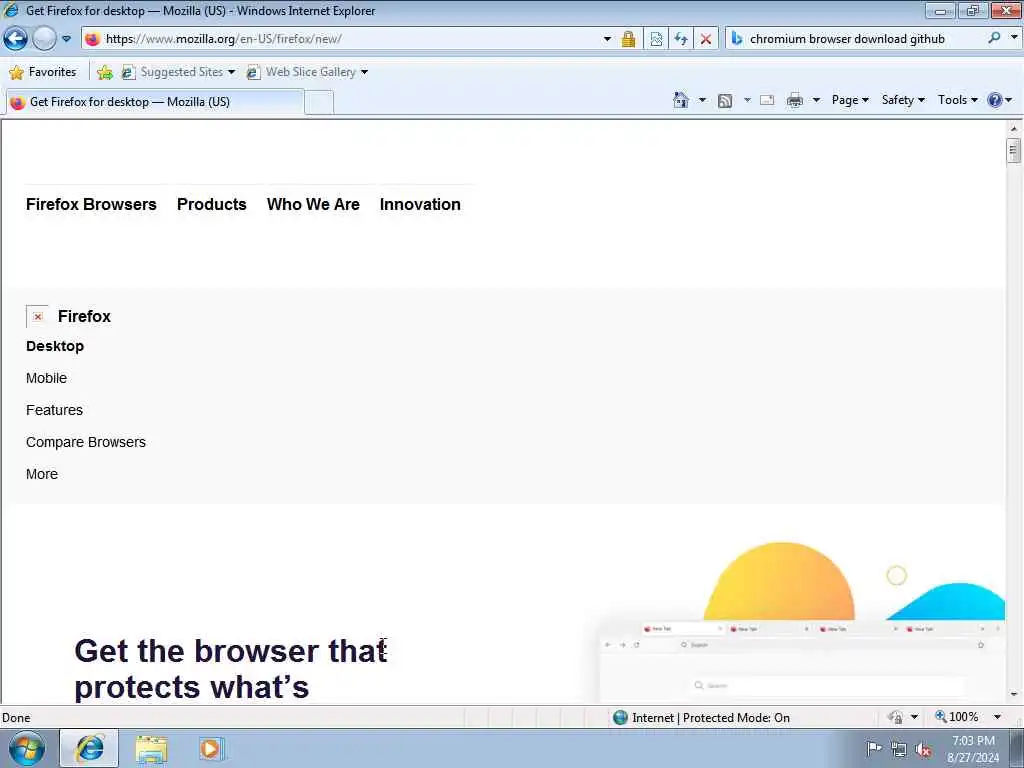Screen dimensions: 1024x768
Task: Open the Page menu
Action: 850,100
